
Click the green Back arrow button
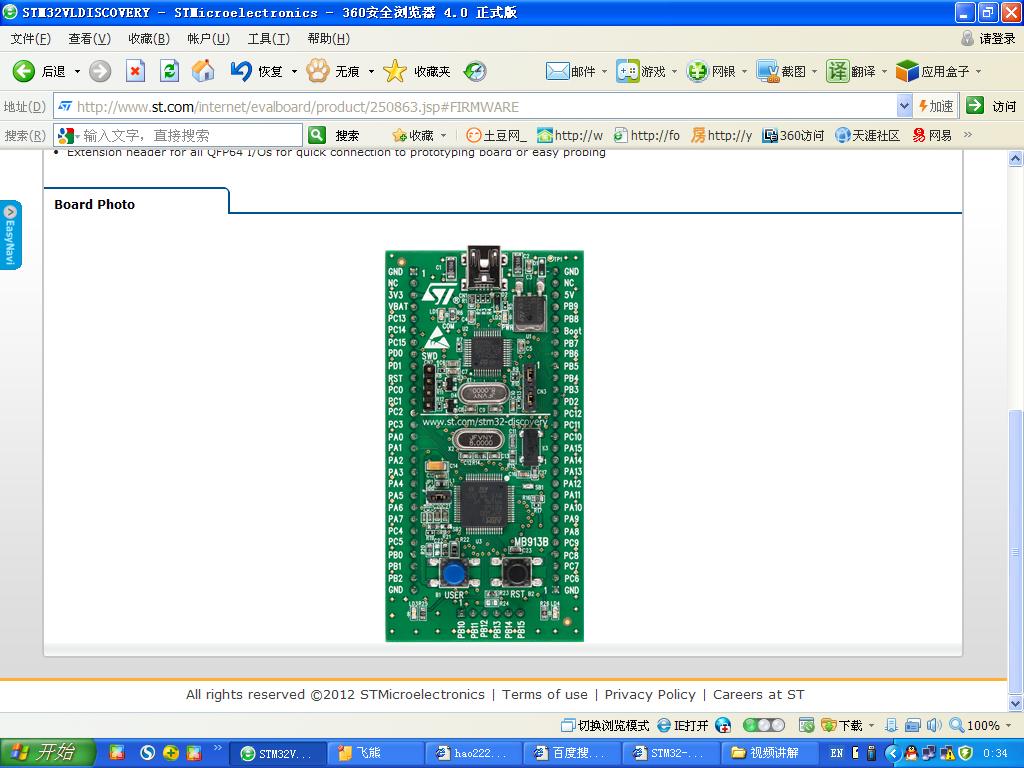[24, 71]
